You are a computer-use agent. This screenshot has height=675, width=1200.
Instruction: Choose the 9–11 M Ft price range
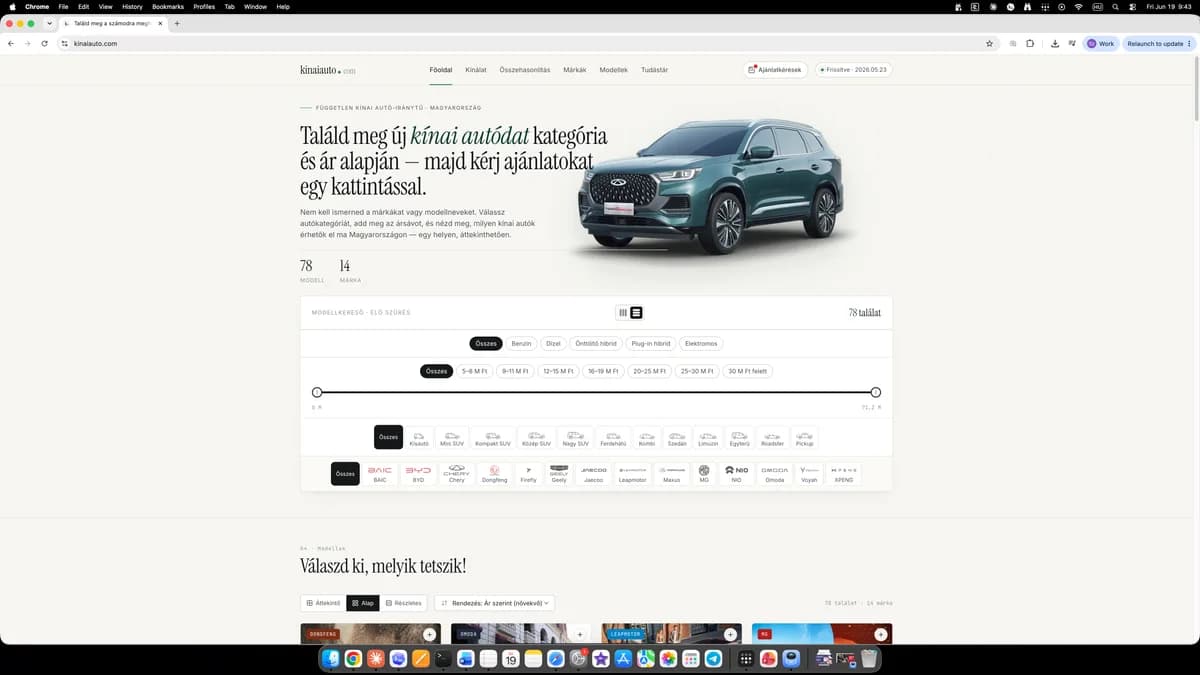click(x=515, y=371)
